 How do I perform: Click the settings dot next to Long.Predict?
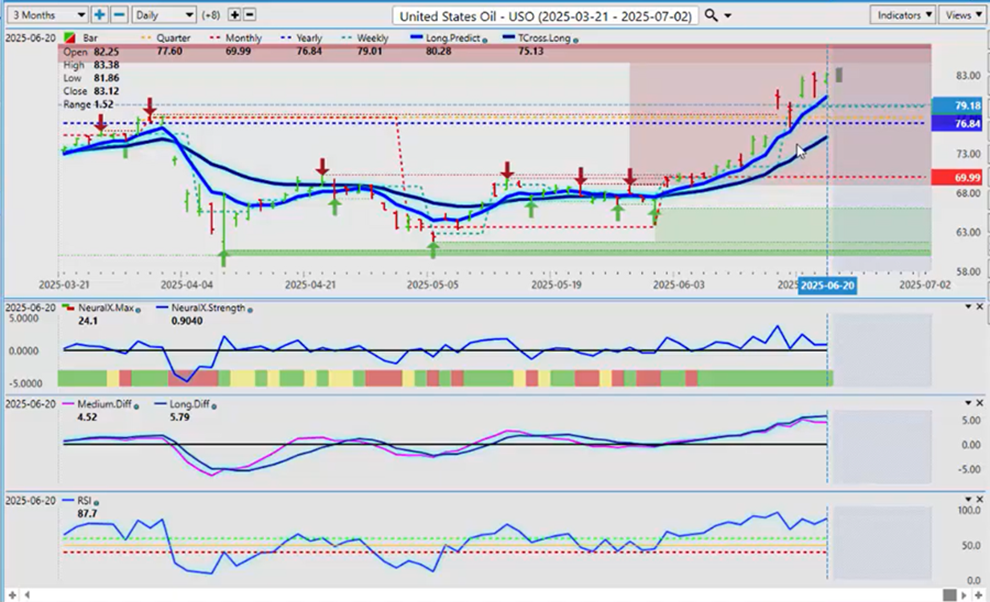click(x=485, y=40)
